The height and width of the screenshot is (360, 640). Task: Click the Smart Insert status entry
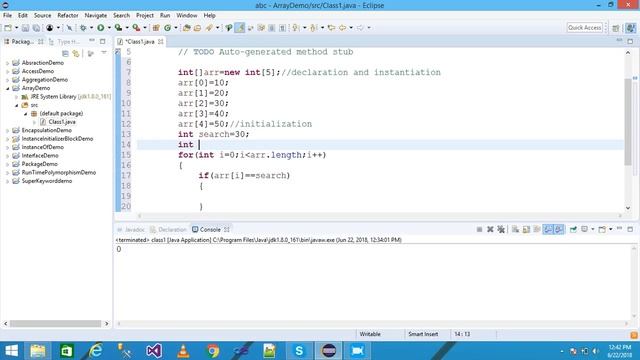pyautogui.click(x=423, y=334)
